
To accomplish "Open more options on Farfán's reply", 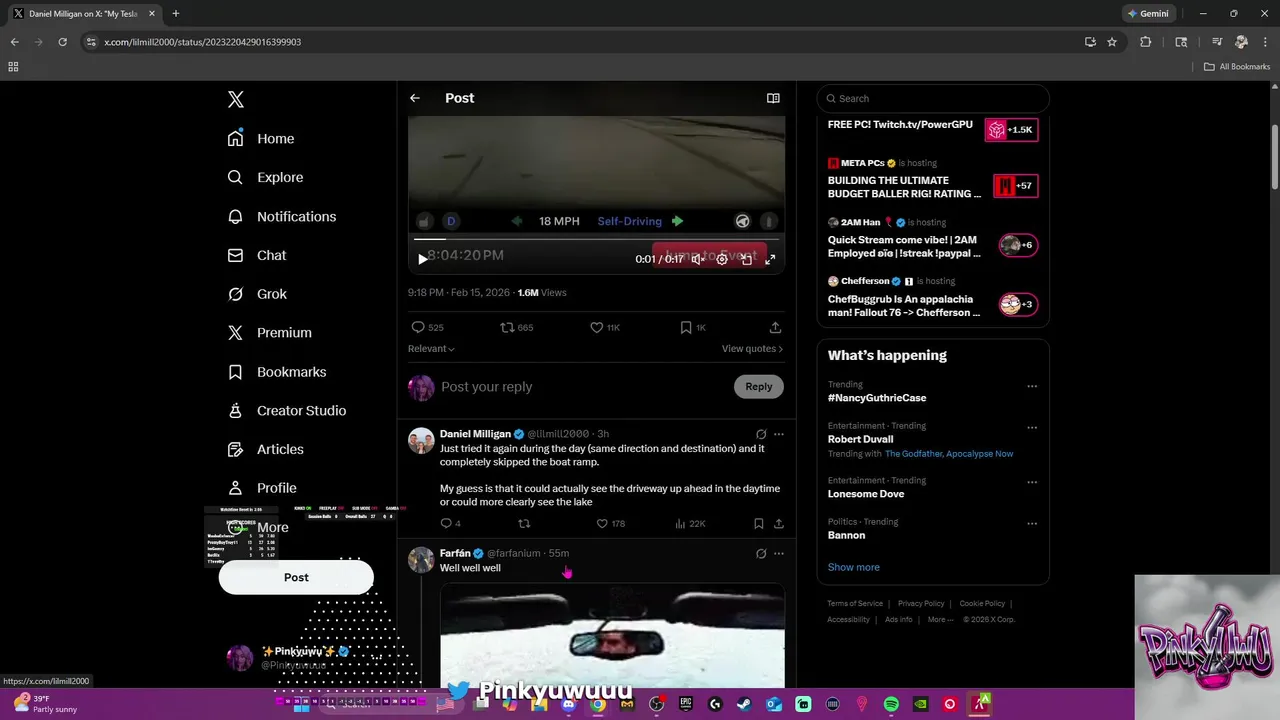I will (779, 553).
